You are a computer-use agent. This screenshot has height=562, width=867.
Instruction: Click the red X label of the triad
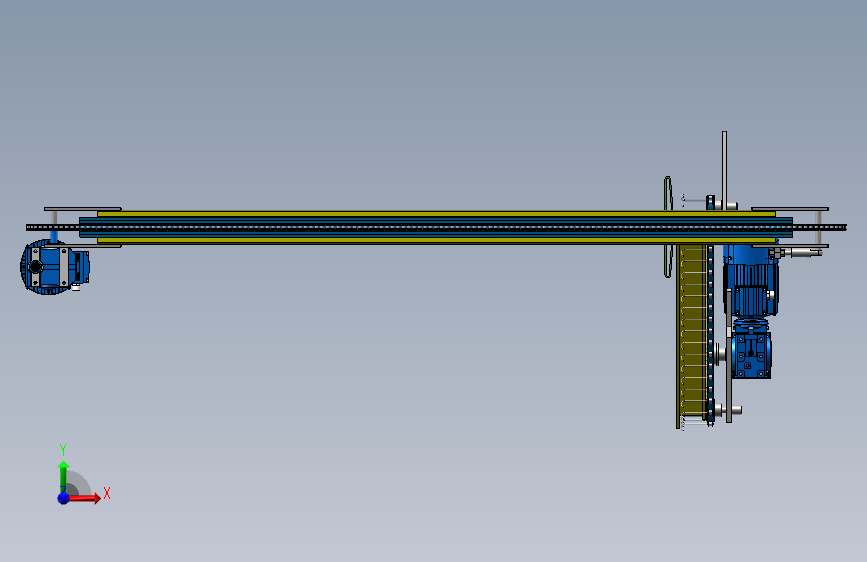point(107,493)
